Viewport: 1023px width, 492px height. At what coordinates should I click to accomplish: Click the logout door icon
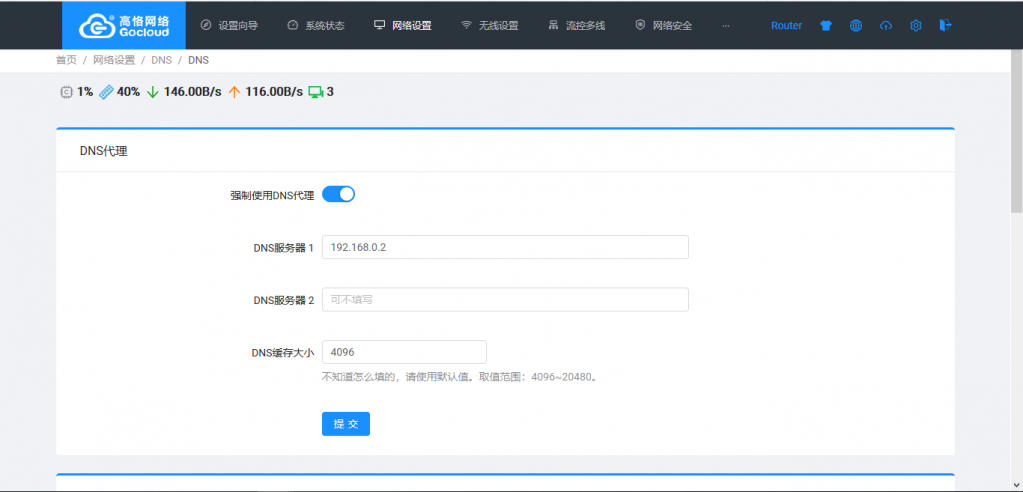pos(945,26)
